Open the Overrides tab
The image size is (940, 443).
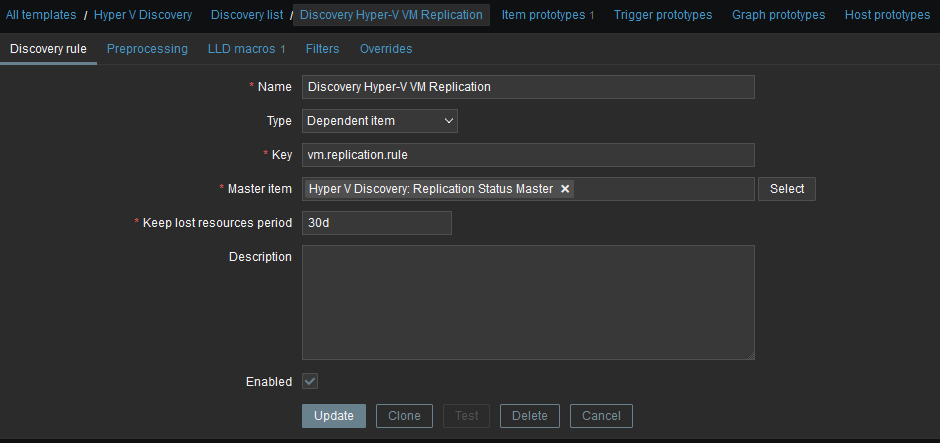pos(385,49)
